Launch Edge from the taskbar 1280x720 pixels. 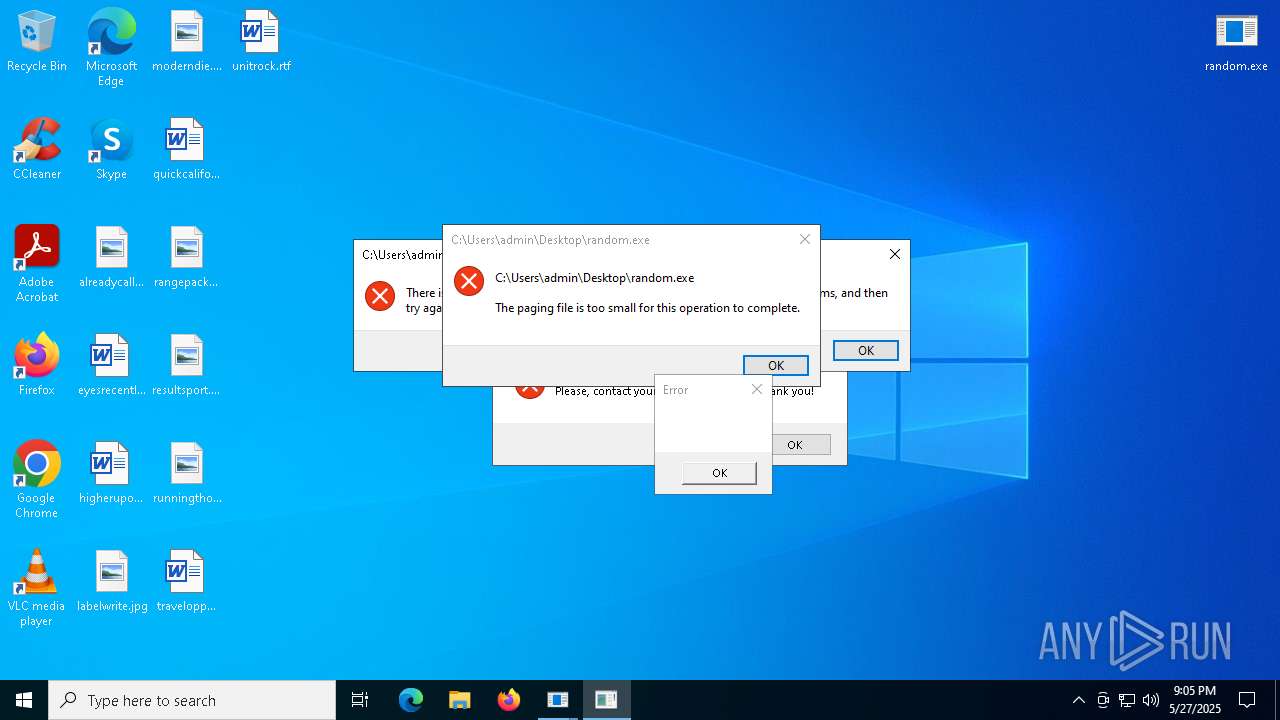411,700
